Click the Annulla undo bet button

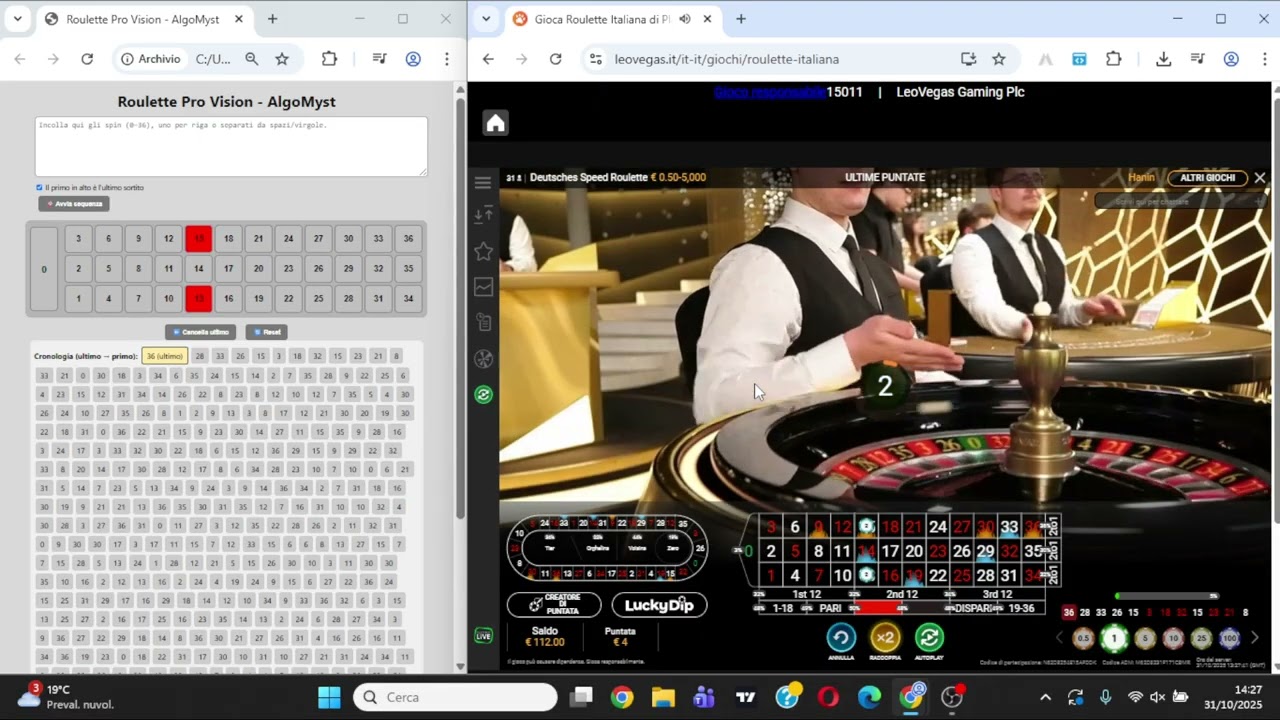(841, 637)
